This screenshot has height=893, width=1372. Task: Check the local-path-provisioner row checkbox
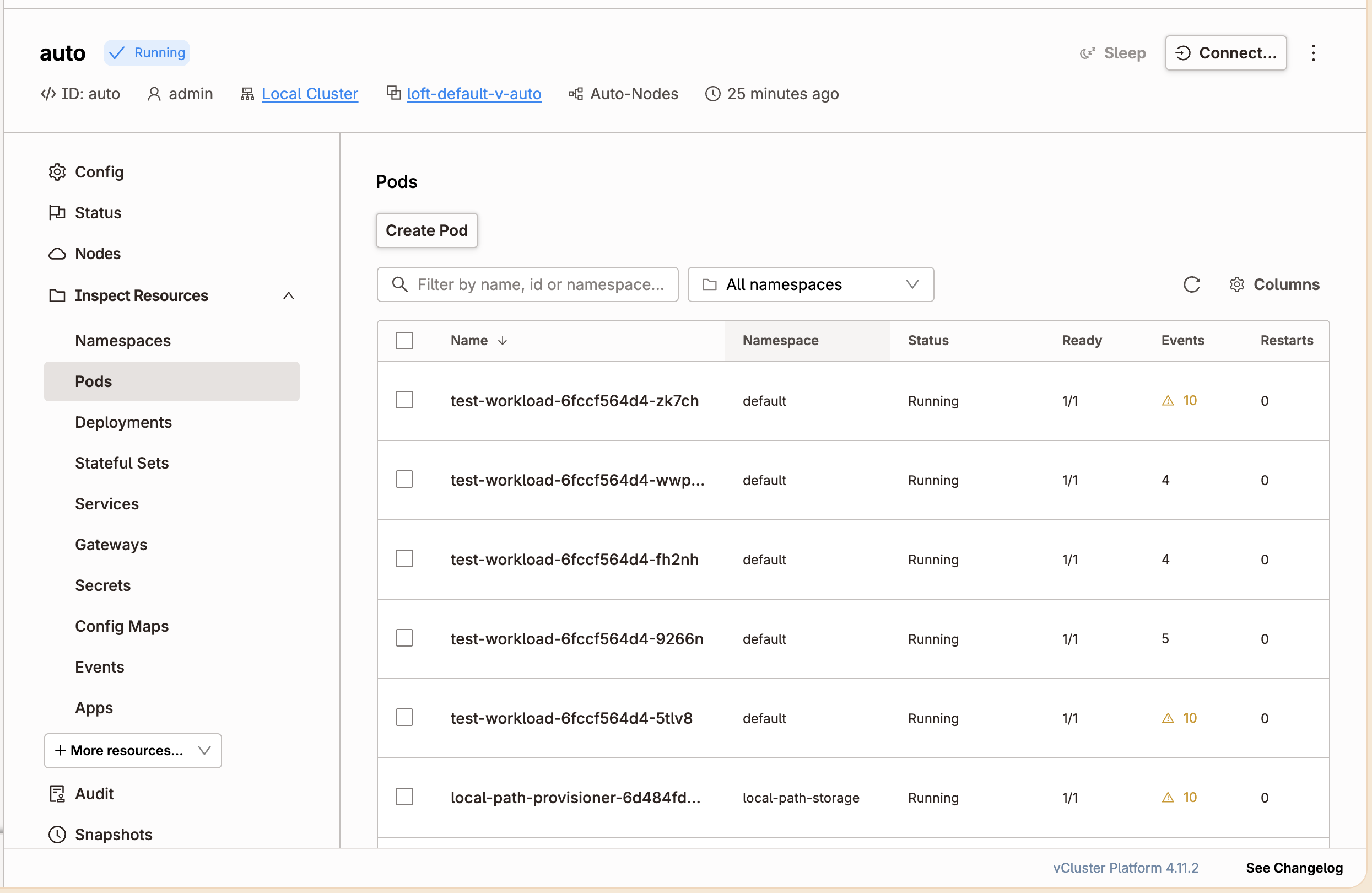click(x=404, y=797)
